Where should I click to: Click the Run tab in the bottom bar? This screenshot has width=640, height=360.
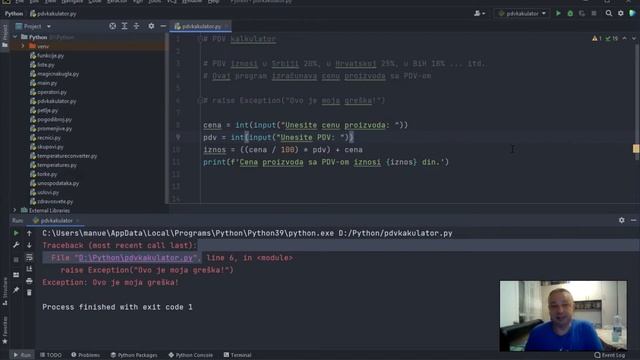(x=22, y=355)
